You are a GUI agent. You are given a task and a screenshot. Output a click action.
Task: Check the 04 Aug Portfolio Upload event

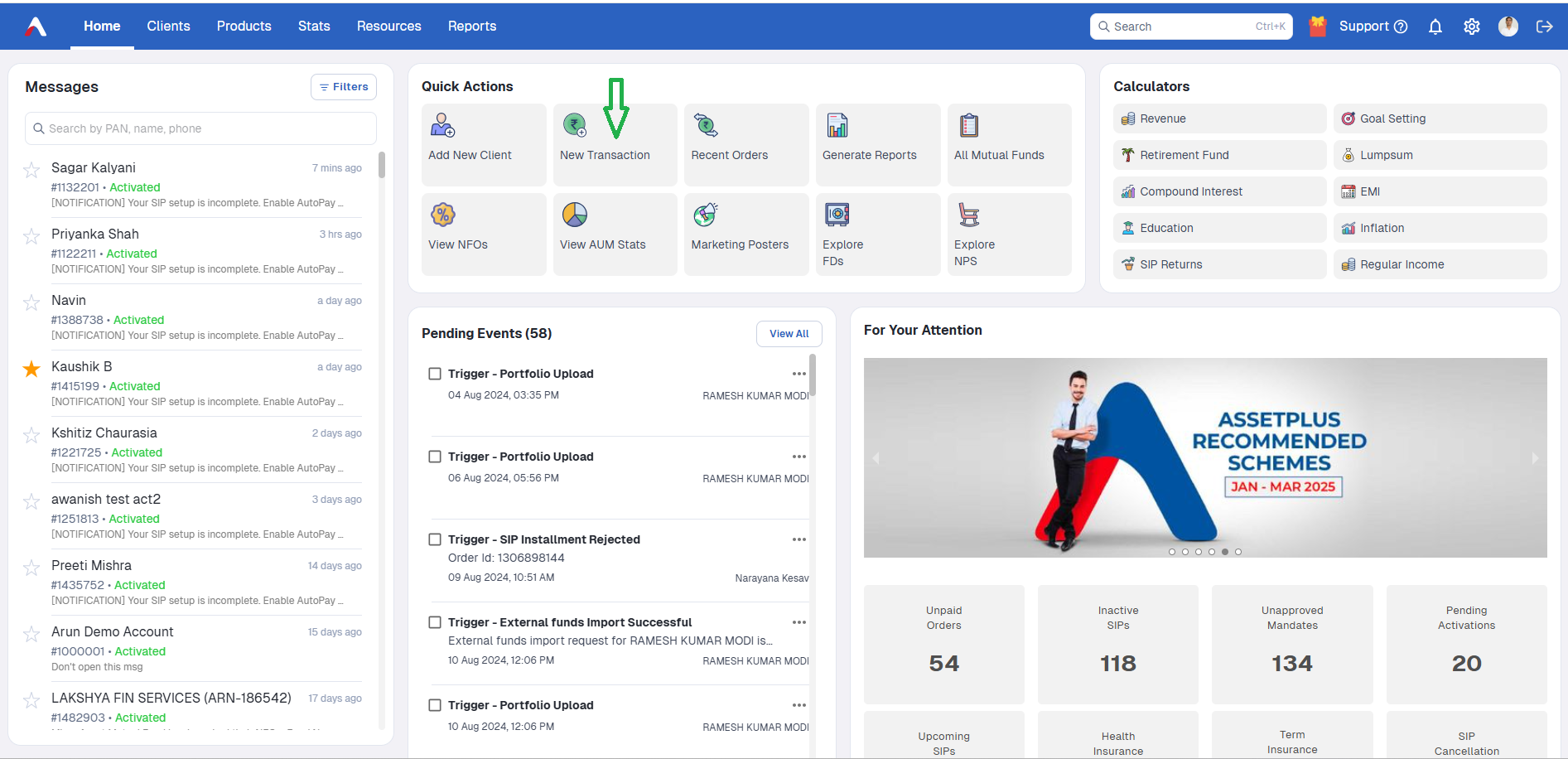pos(435,374)
